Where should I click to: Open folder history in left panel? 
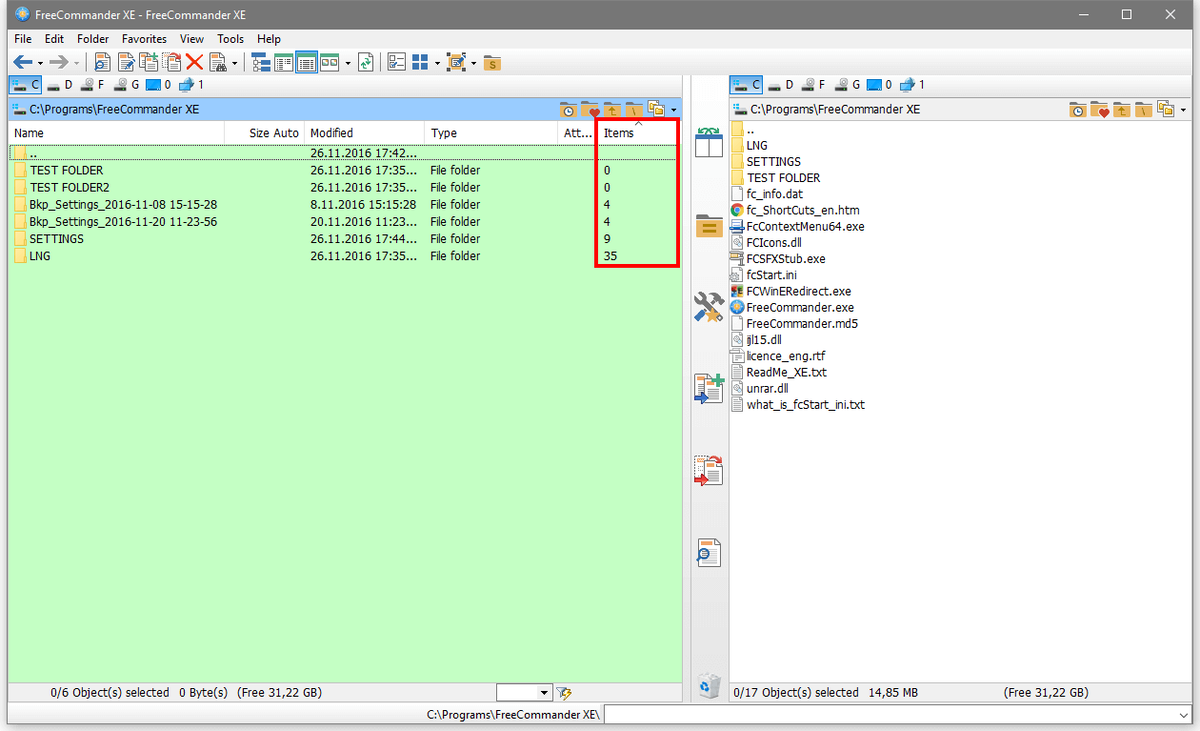pos(568,109)
